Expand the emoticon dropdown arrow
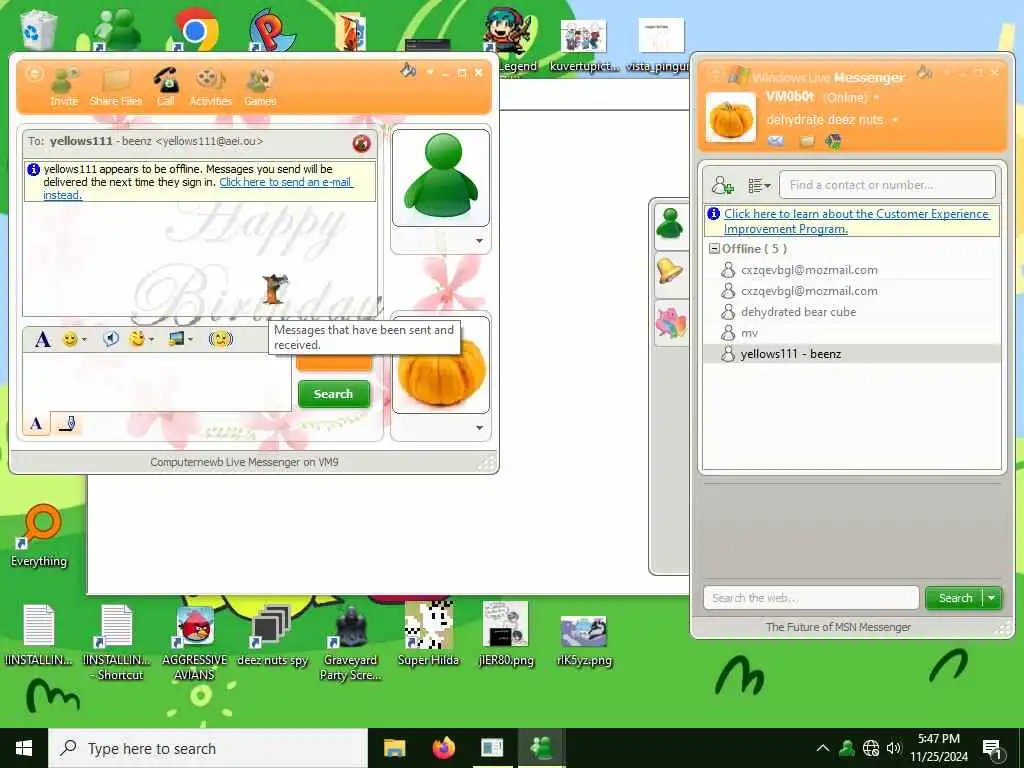The width and height of the screenshot is (1024, 768). [x=84, y=340]
